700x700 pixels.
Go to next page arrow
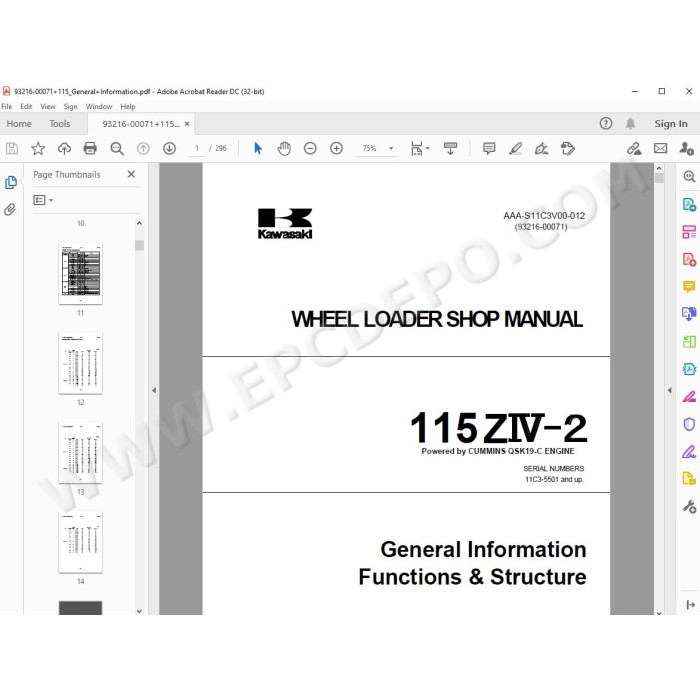coord(169,148)
